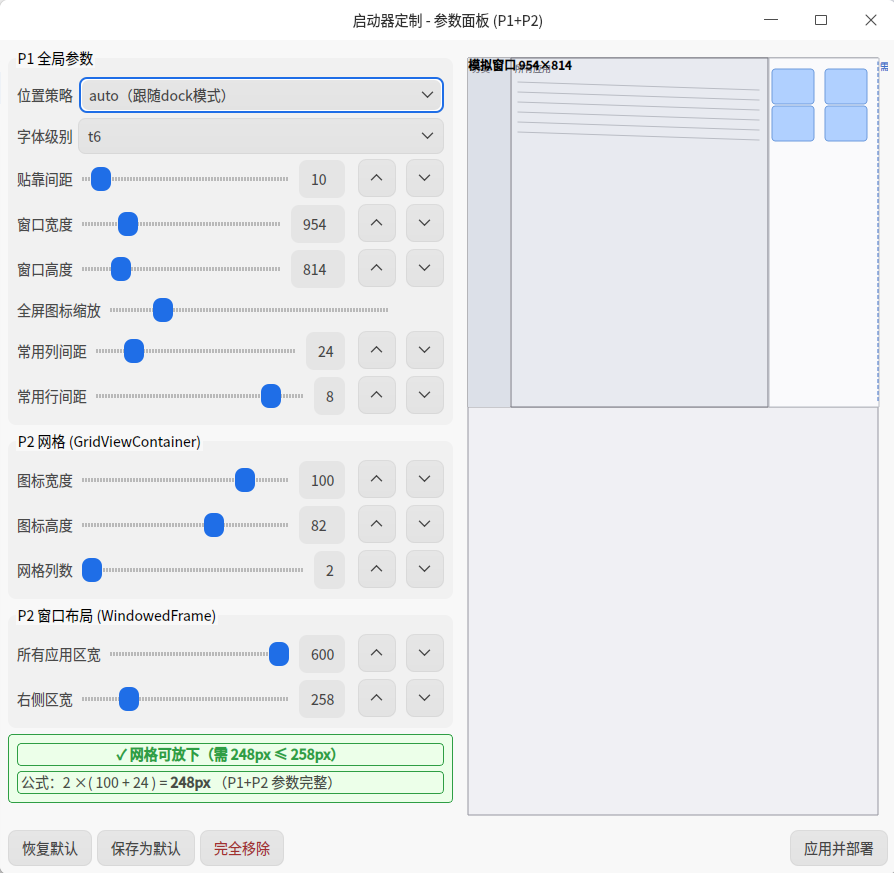Increase 窗口高度 with the up arrow
Viewport: 894px width, 873px height.
[377, 269]
